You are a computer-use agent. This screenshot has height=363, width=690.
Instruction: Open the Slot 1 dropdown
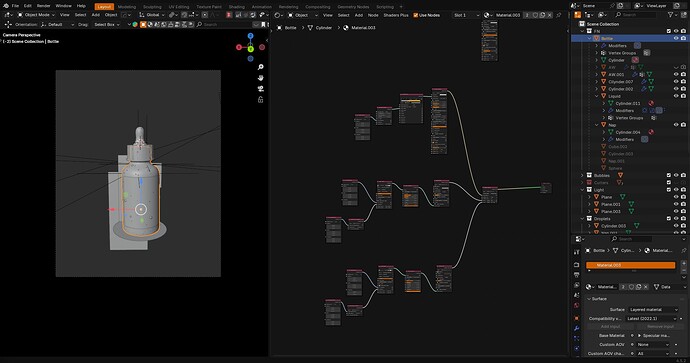click(x=466, y=15)
